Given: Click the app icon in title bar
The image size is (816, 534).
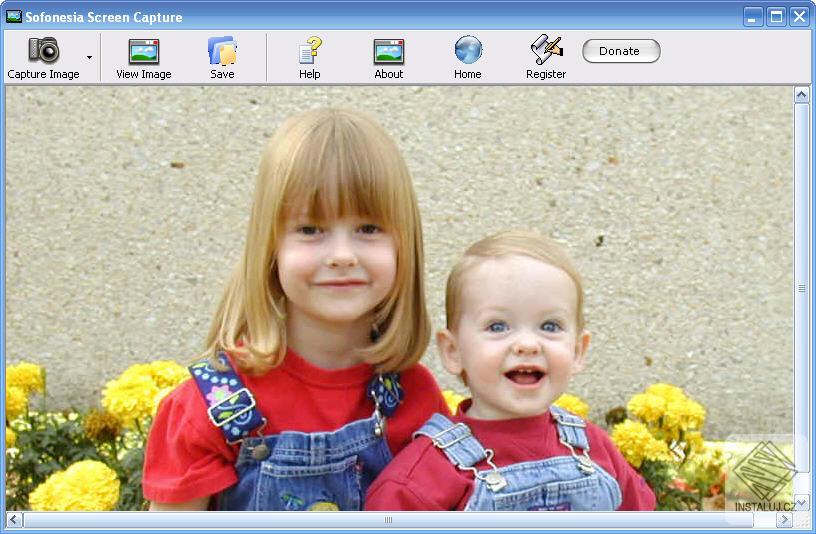Looking at the screenshot, I should (14, 17).
